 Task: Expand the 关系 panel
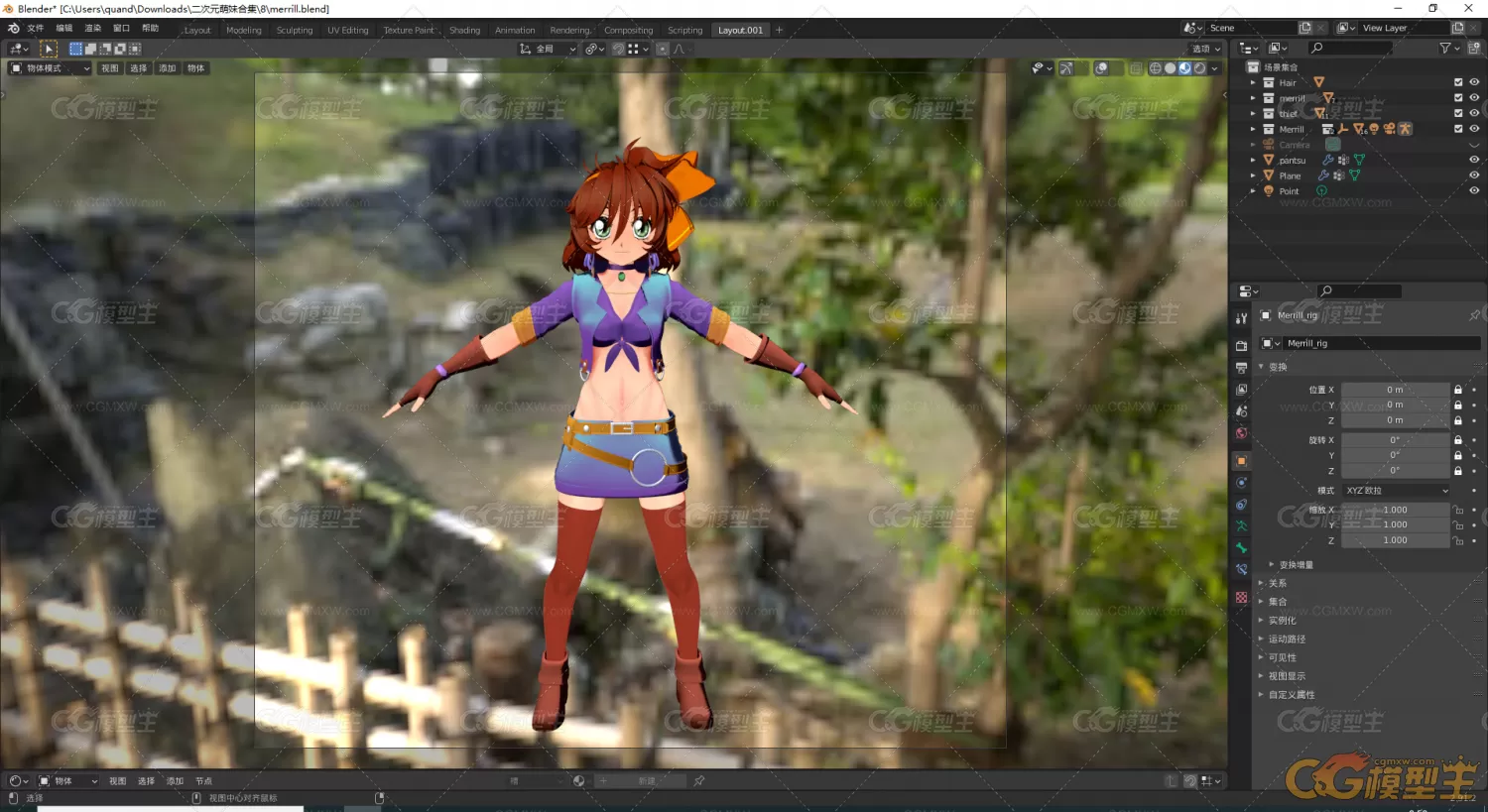(x=1277, y=583)
